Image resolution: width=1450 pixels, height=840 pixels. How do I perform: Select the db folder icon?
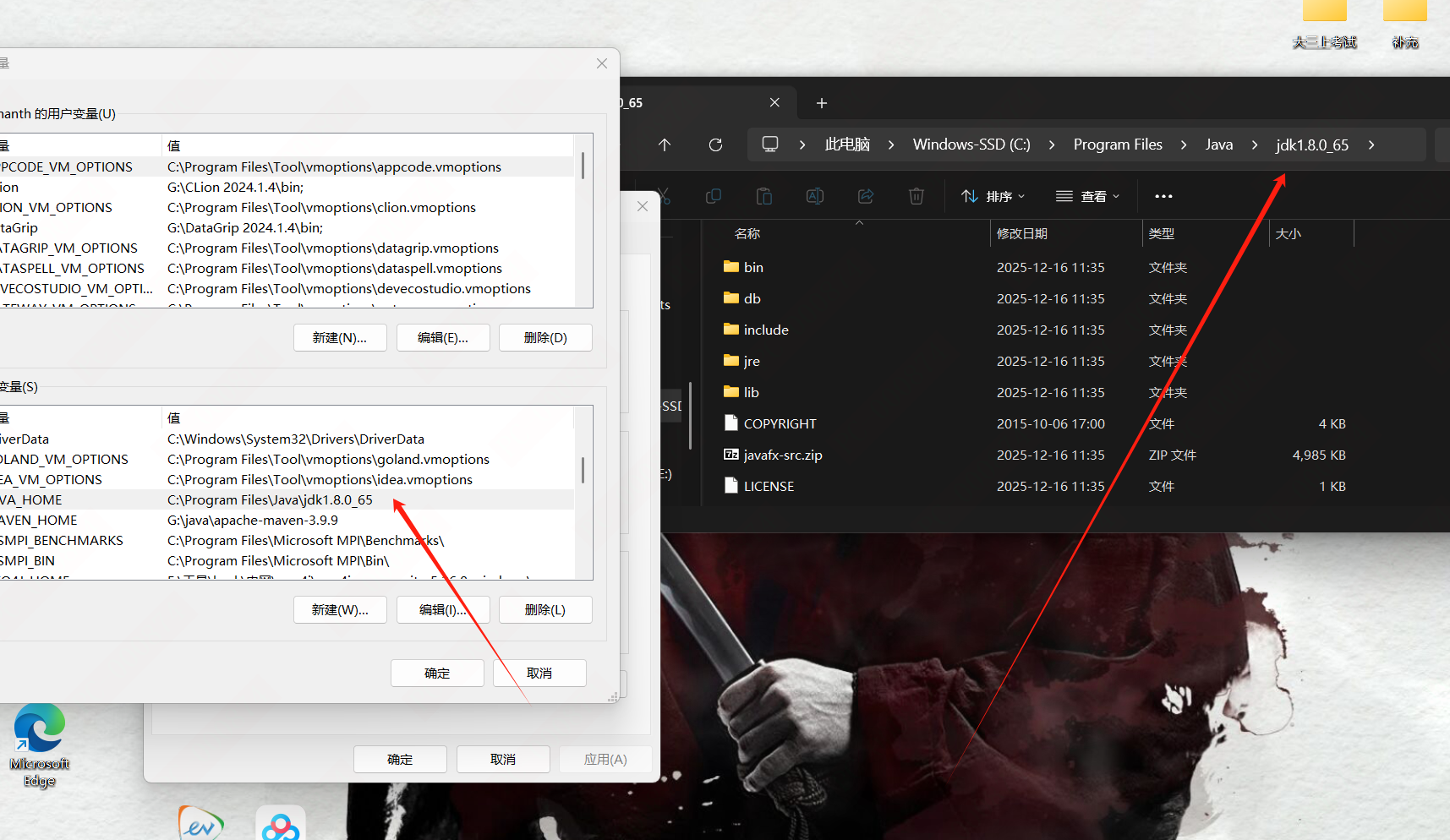(731, 298)
